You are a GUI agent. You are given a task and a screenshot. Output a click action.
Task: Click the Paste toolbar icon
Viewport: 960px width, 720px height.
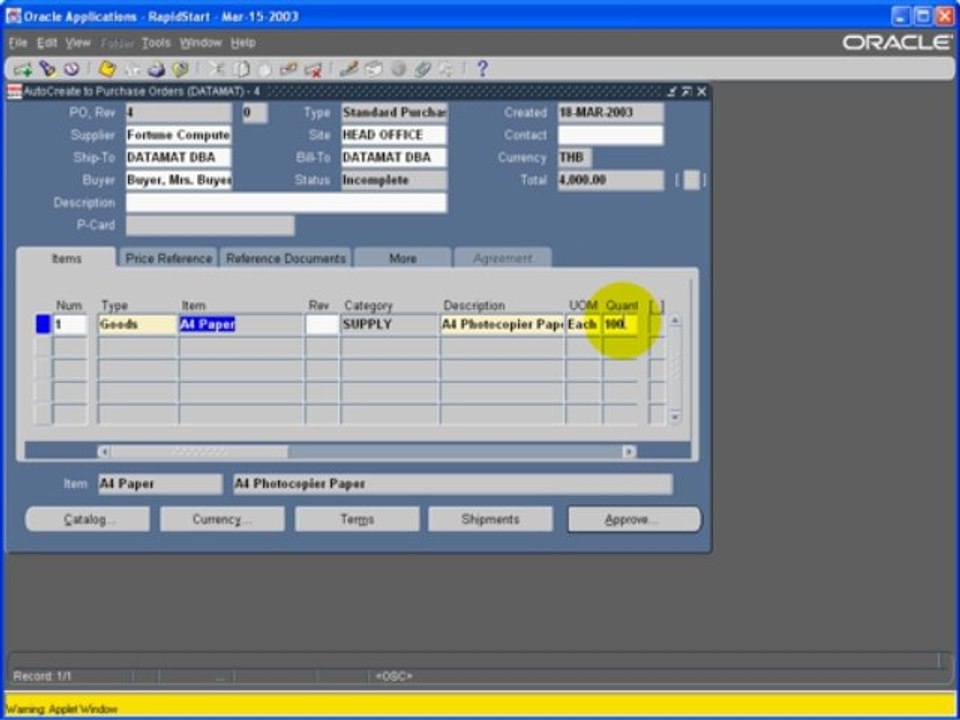click(x=264, y=69)
